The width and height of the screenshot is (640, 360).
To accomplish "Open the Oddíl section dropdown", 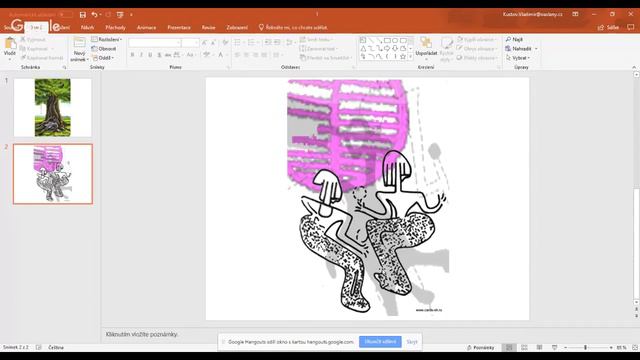I will (x=103, y=58).
